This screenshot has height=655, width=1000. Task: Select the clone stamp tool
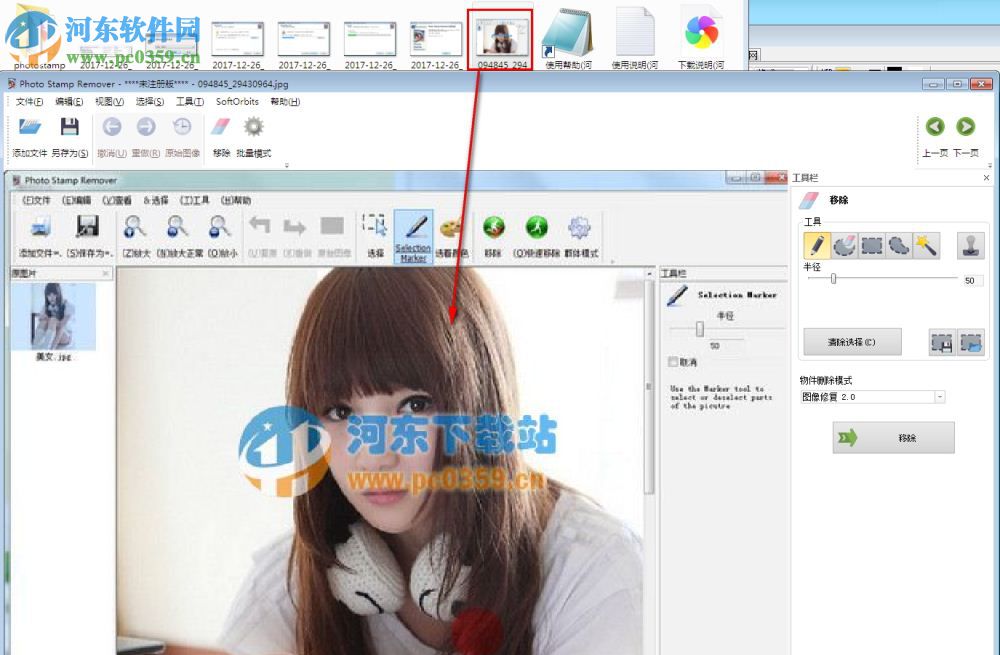(x=972, y=244)
